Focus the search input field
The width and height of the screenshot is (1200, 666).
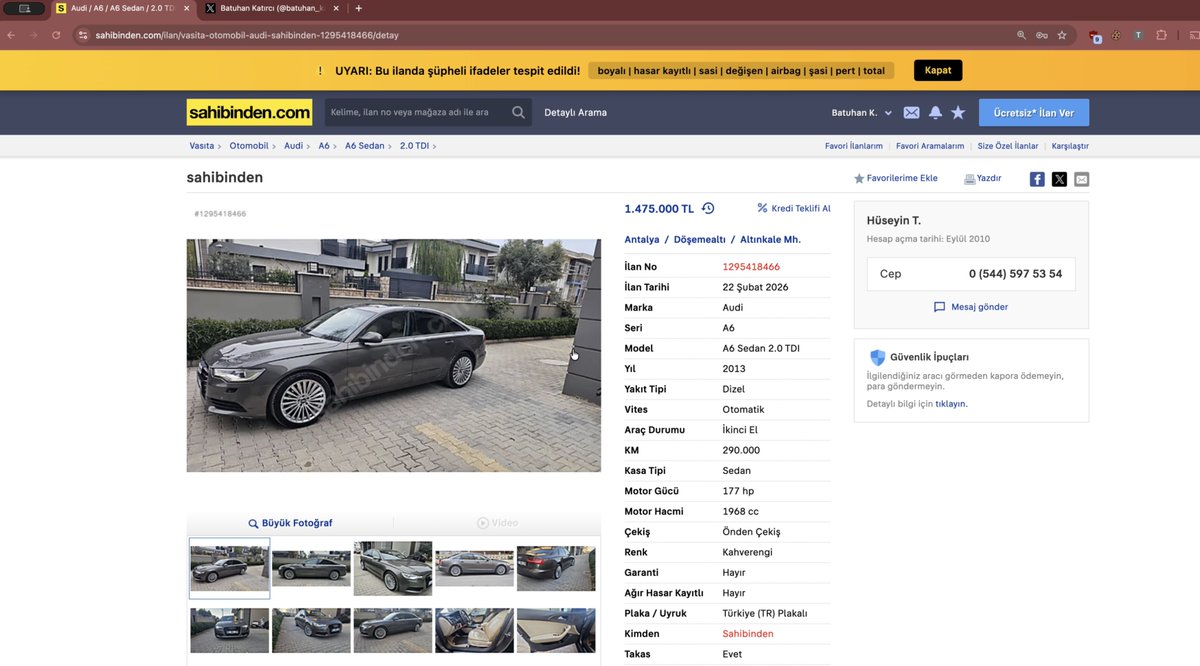click(418, 112)
